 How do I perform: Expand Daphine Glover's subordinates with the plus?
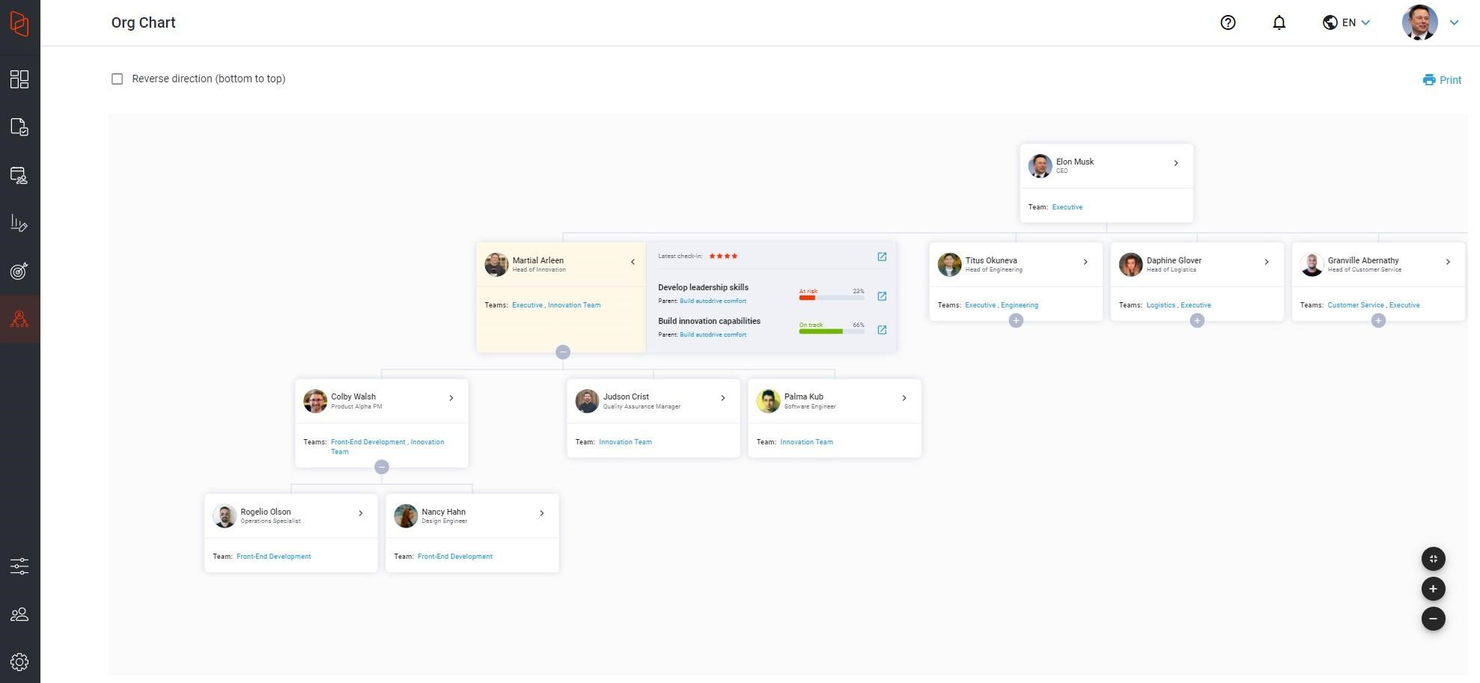click(1196, 320)
